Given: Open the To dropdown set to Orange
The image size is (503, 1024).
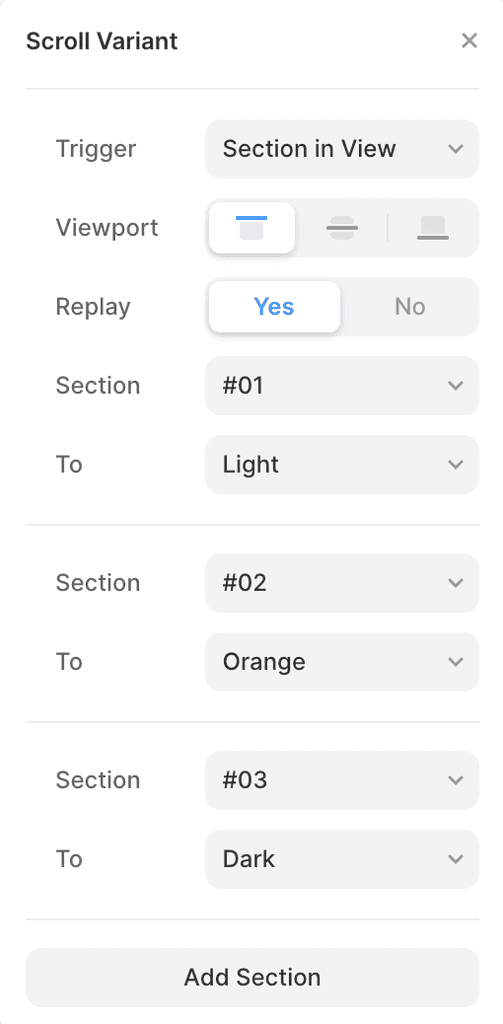Looking at the screenshot, I should 342,662.
